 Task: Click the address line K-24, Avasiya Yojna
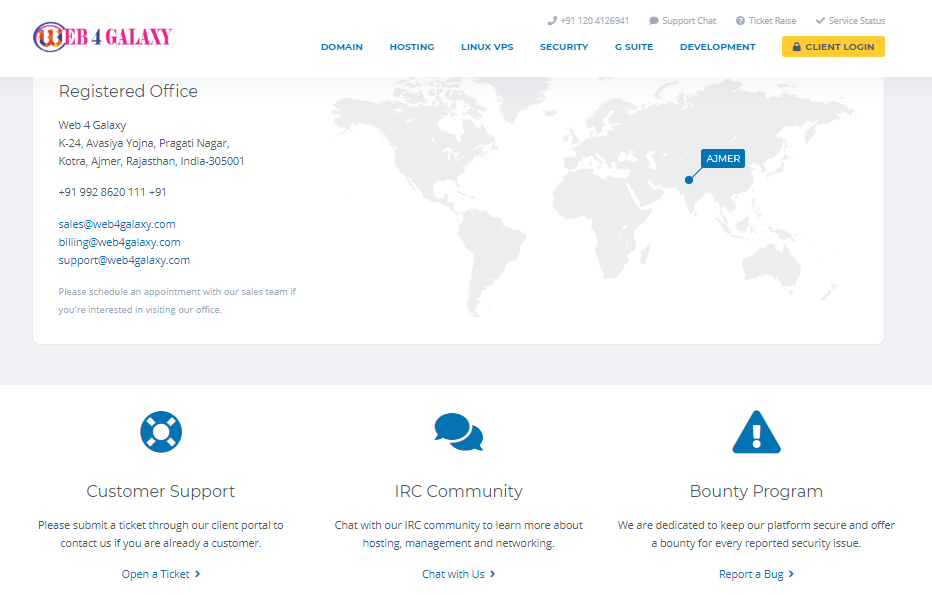[x=144, y=143]
